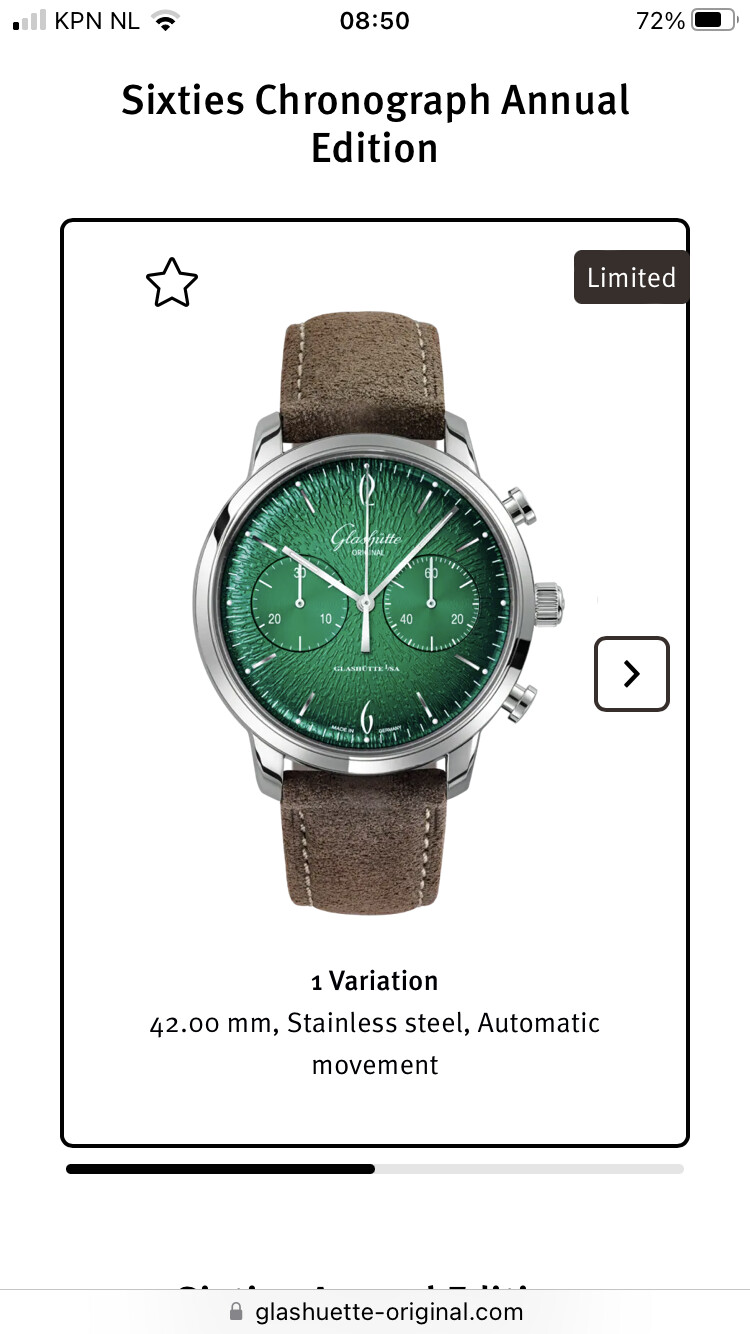Click the Sixties Chronograph Annual Edition heading

point(375,124)
